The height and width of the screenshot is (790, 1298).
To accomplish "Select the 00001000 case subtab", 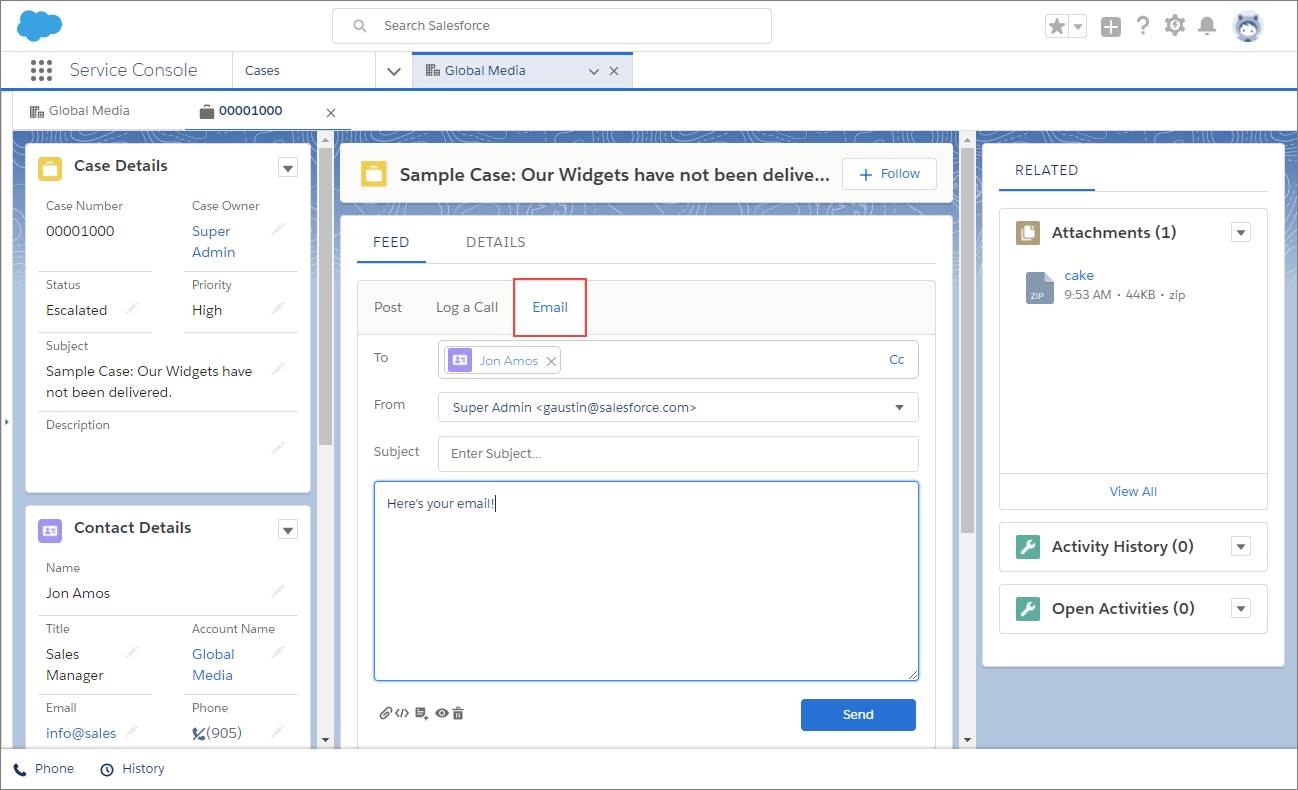I will (x=241, y=111).
